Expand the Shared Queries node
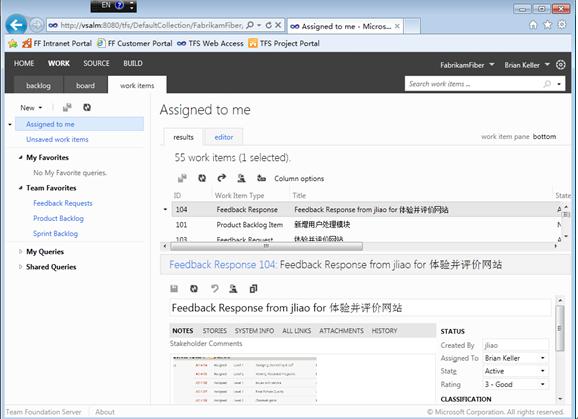The height and width of the screenshot is (419, 578). (21, 267)
